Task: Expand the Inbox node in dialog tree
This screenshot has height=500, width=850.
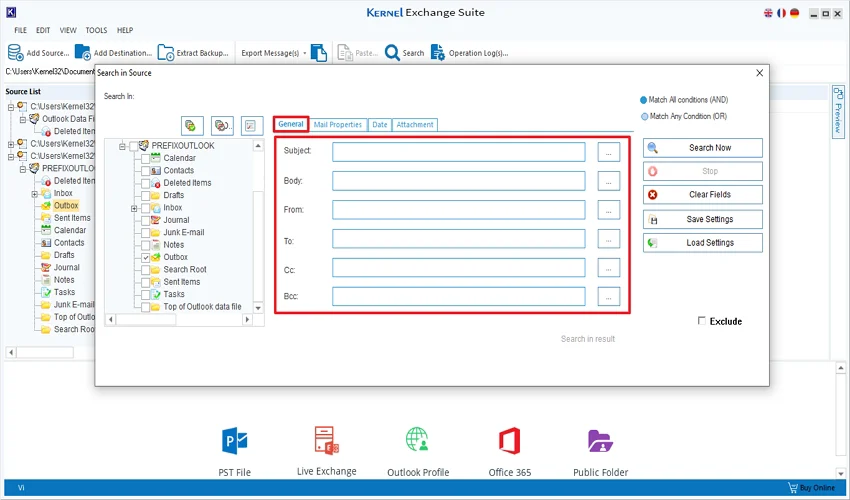Action: click(134, 208)
